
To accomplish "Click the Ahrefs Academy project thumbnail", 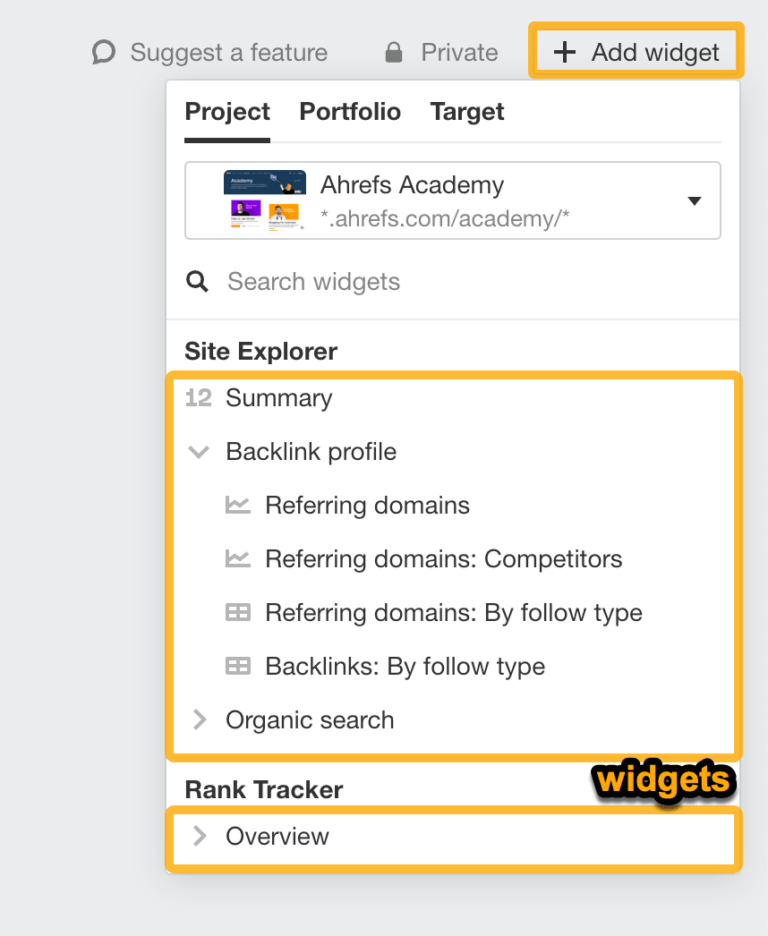I will 265,199.
